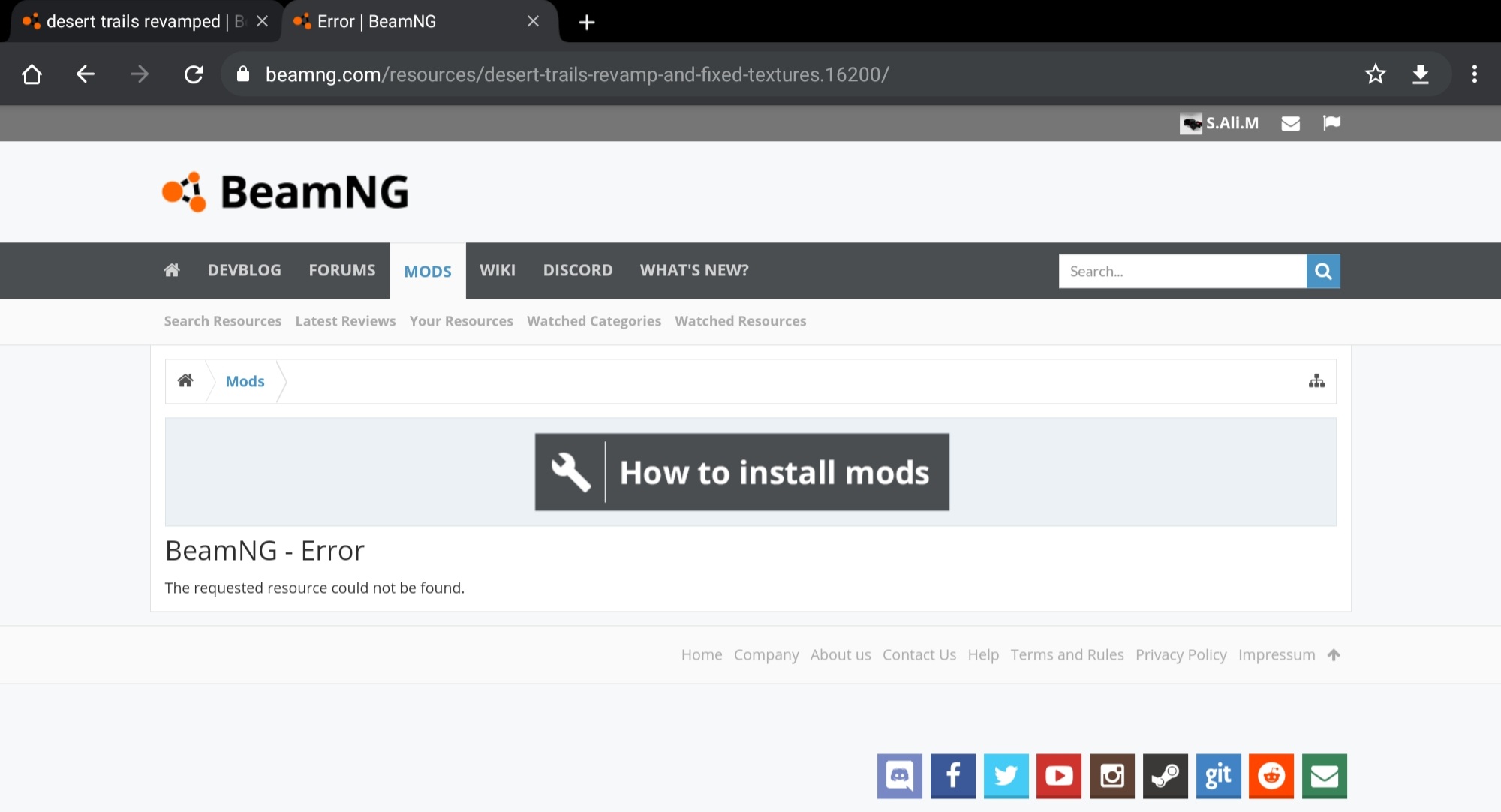The image size is (1501, 812).
Task: Close the 'Error | BeamNG' tab
Action: tap(533, 21)
